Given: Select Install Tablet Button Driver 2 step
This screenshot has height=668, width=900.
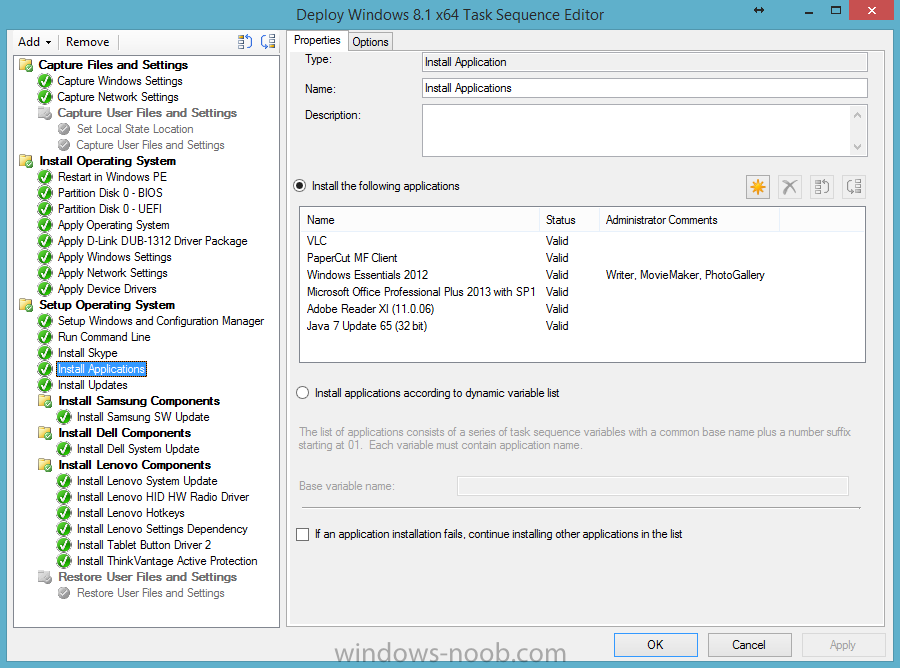Looking at the screenshot, I should [144, 545].
